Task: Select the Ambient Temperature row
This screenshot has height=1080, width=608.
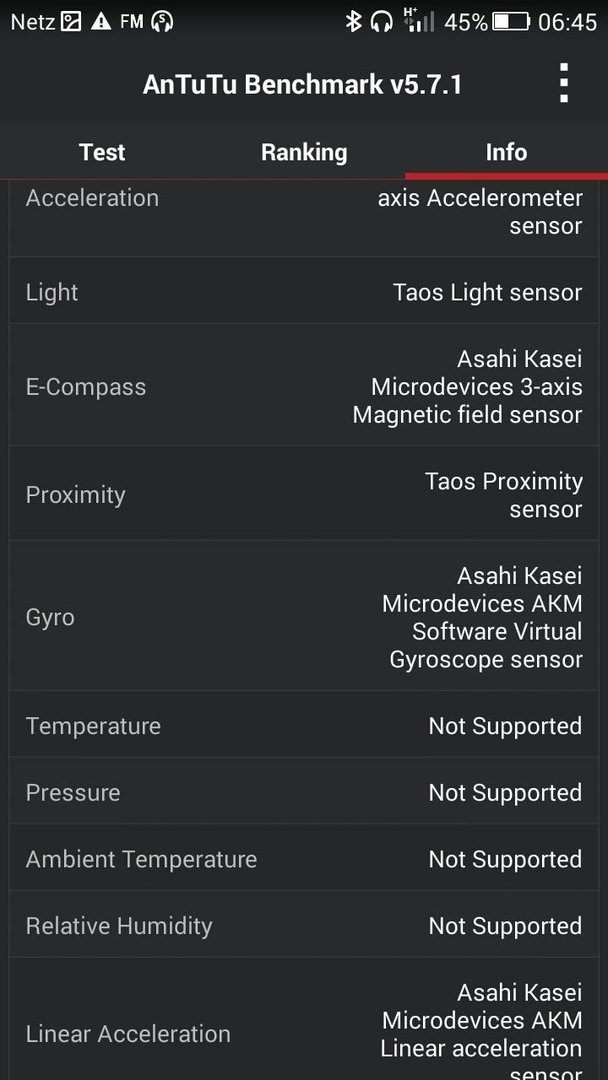Action: click(304, 859)
